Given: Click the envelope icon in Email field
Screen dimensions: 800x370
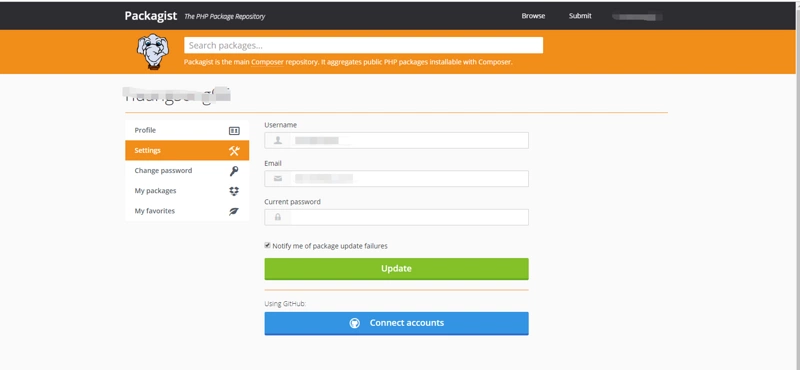Looking at the screenshot, I should point(278,179).
